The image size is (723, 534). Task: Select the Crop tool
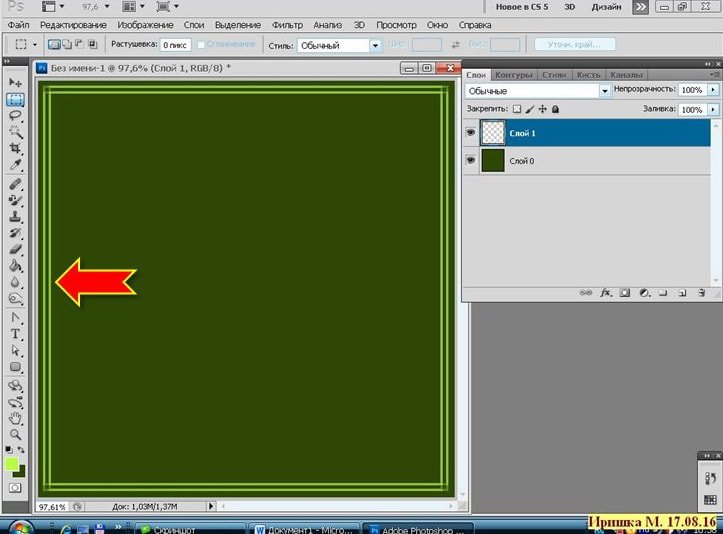click(x=16, y=149)
